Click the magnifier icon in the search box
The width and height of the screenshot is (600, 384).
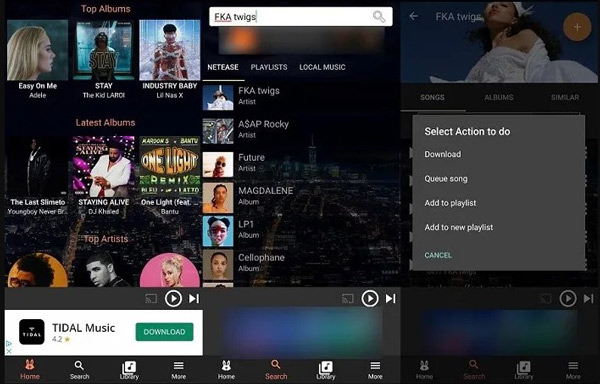click(379, 16)
